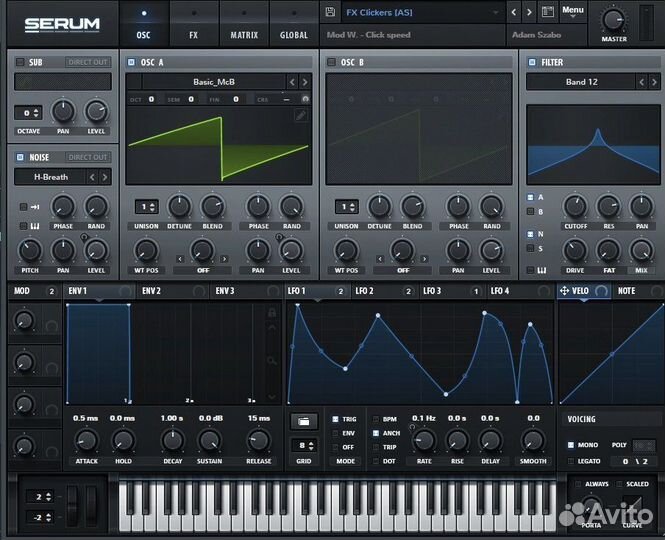Click next OSC B warp mode arrow
Viewport: 665px width, 540px height.
(x=424, y=259)
